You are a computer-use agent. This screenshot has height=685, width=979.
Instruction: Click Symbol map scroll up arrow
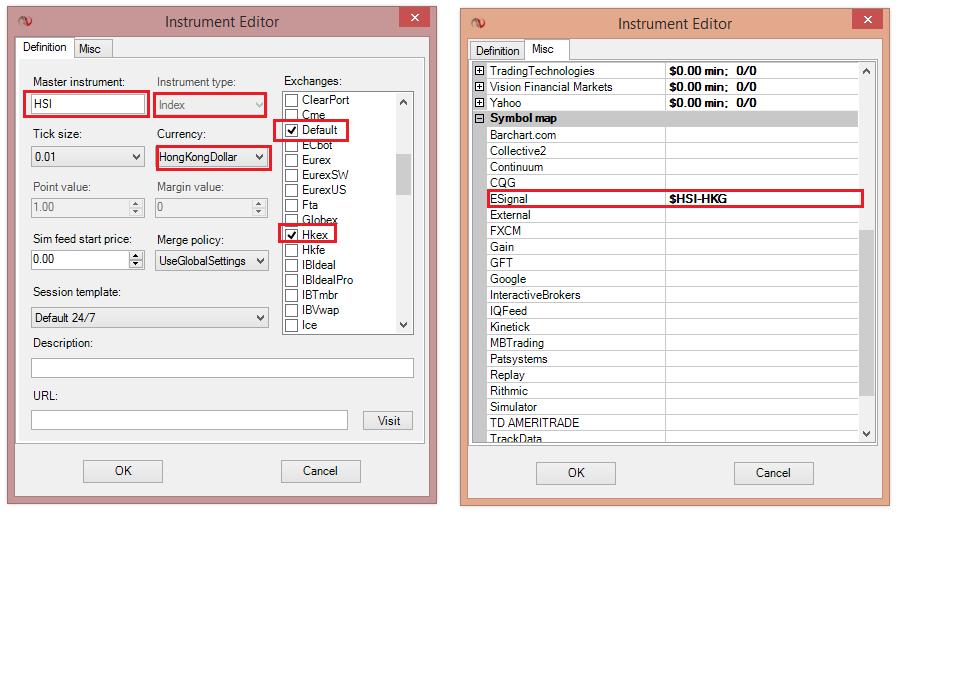tap(866, 71)
